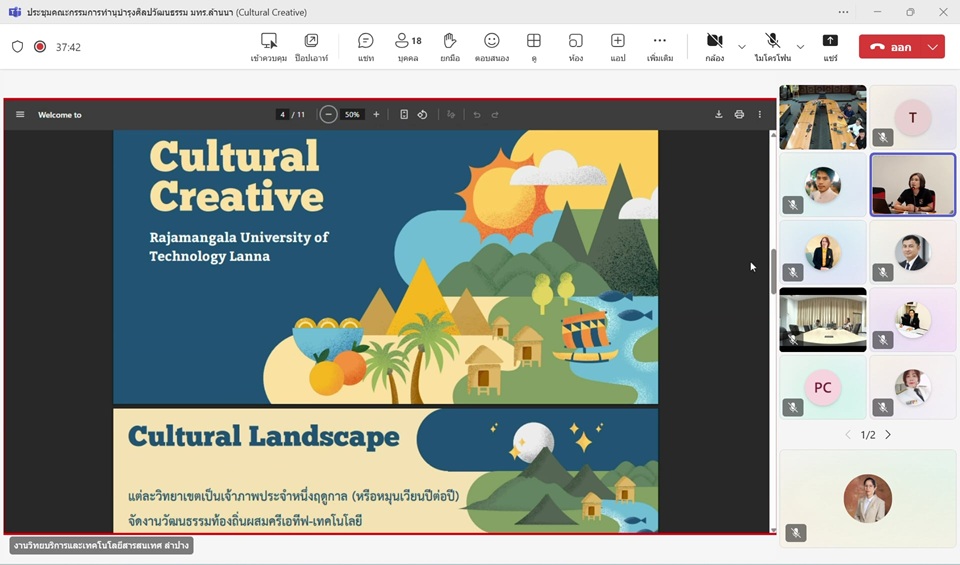Screen dimensions: 960x565
Task: Go to next page of participant gallery
Action: pos(888,435)
